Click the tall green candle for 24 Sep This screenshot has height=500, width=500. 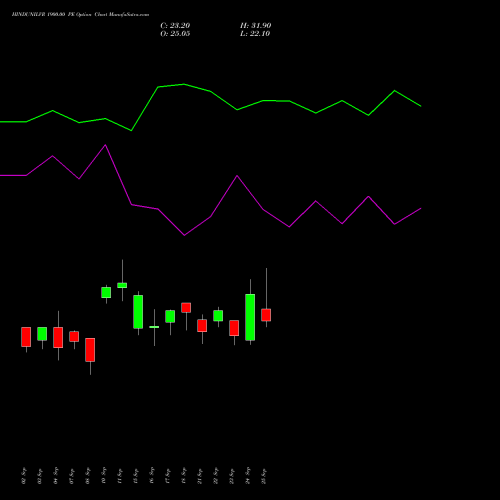click(x=250, y=317)
